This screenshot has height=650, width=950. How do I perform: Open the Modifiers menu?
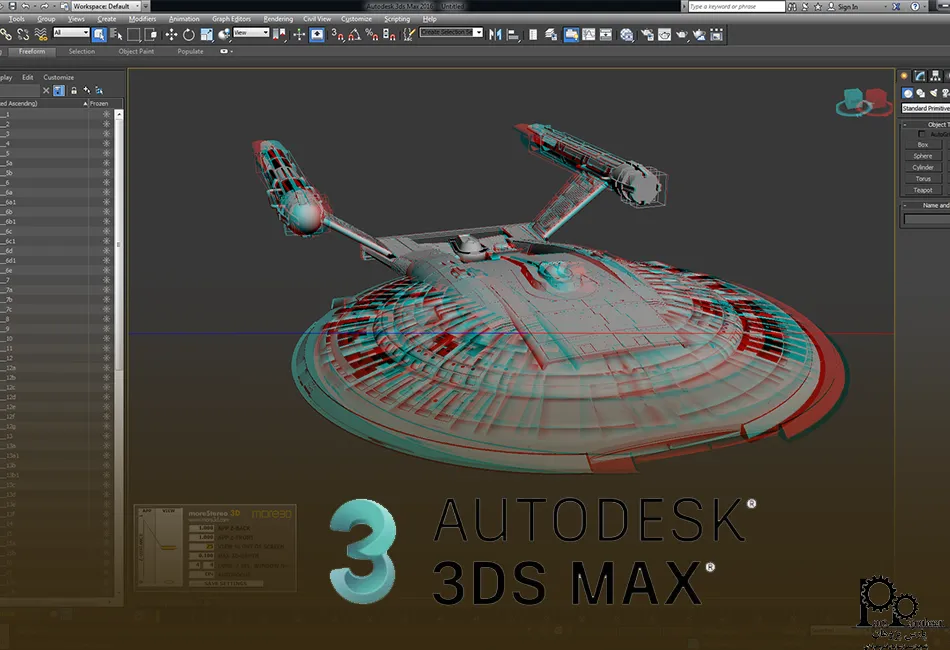click(x=142, y=19)
